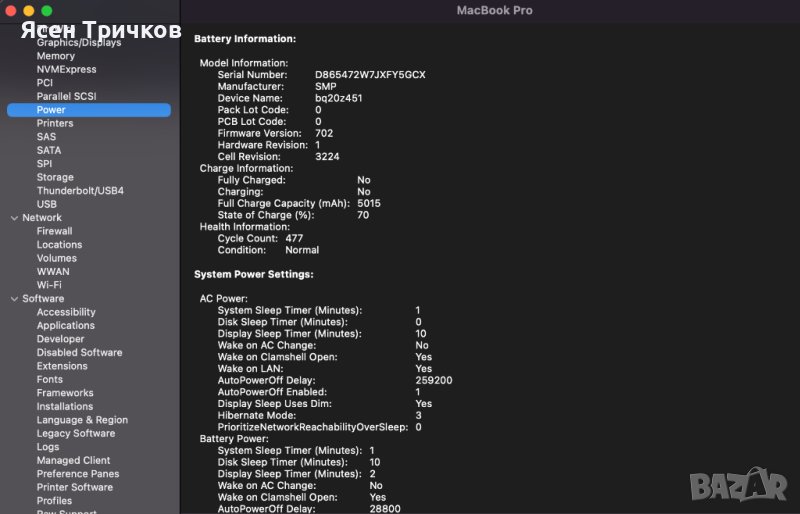Collapse the Network section chevron
Image resolution: width=800 pixels, height=514 pixels.
[13, 218]
